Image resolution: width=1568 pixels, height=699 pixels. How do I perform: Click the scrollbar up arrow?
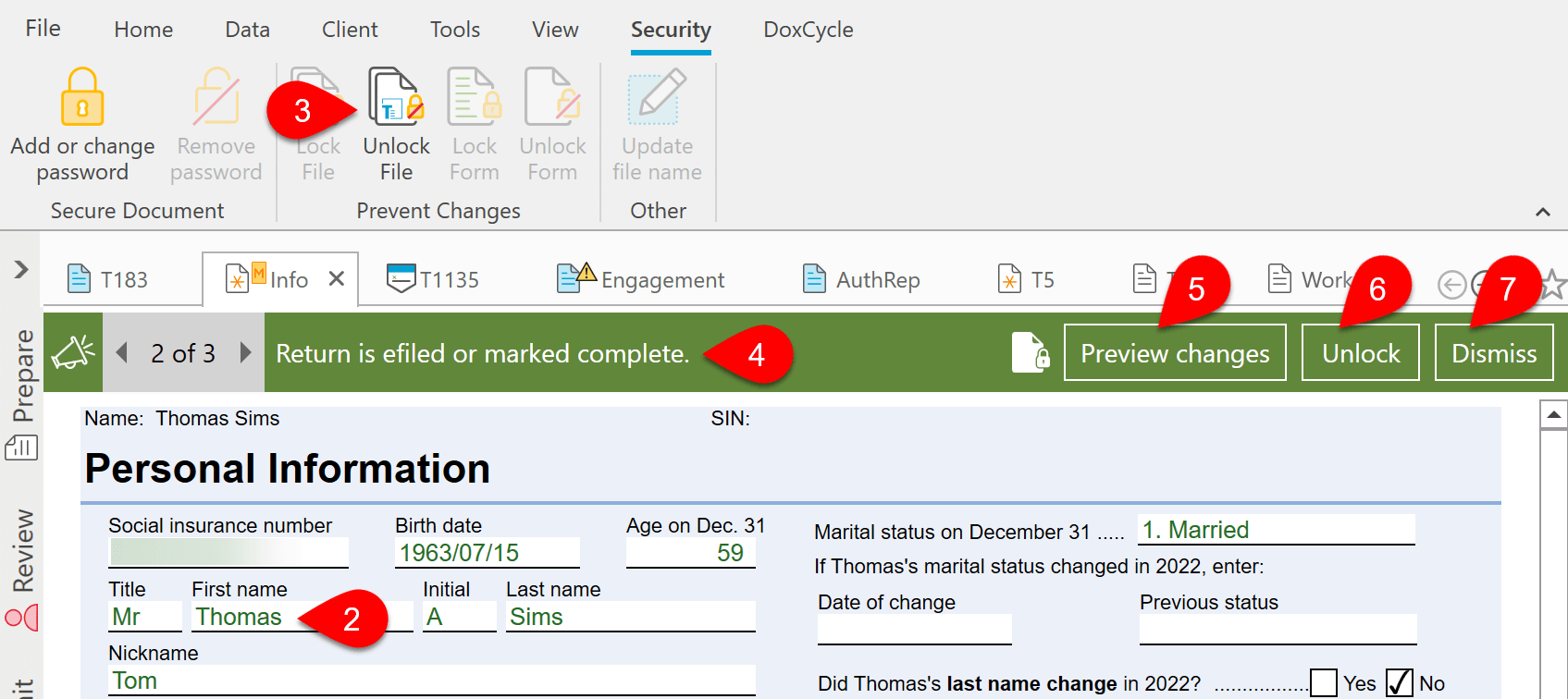click(1553, 415)
